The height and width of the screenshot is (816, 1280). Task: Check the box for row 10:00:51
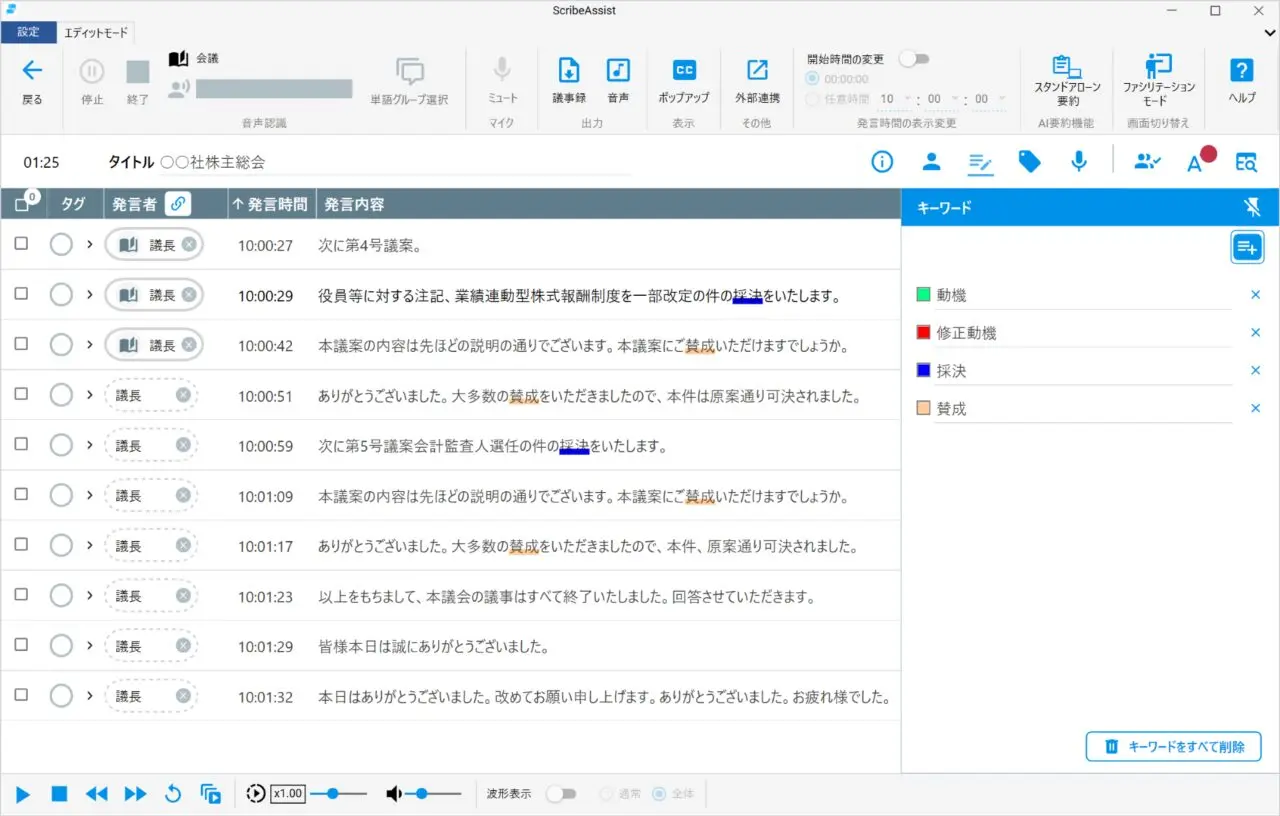pyautogui.click(x=21, y=395)
